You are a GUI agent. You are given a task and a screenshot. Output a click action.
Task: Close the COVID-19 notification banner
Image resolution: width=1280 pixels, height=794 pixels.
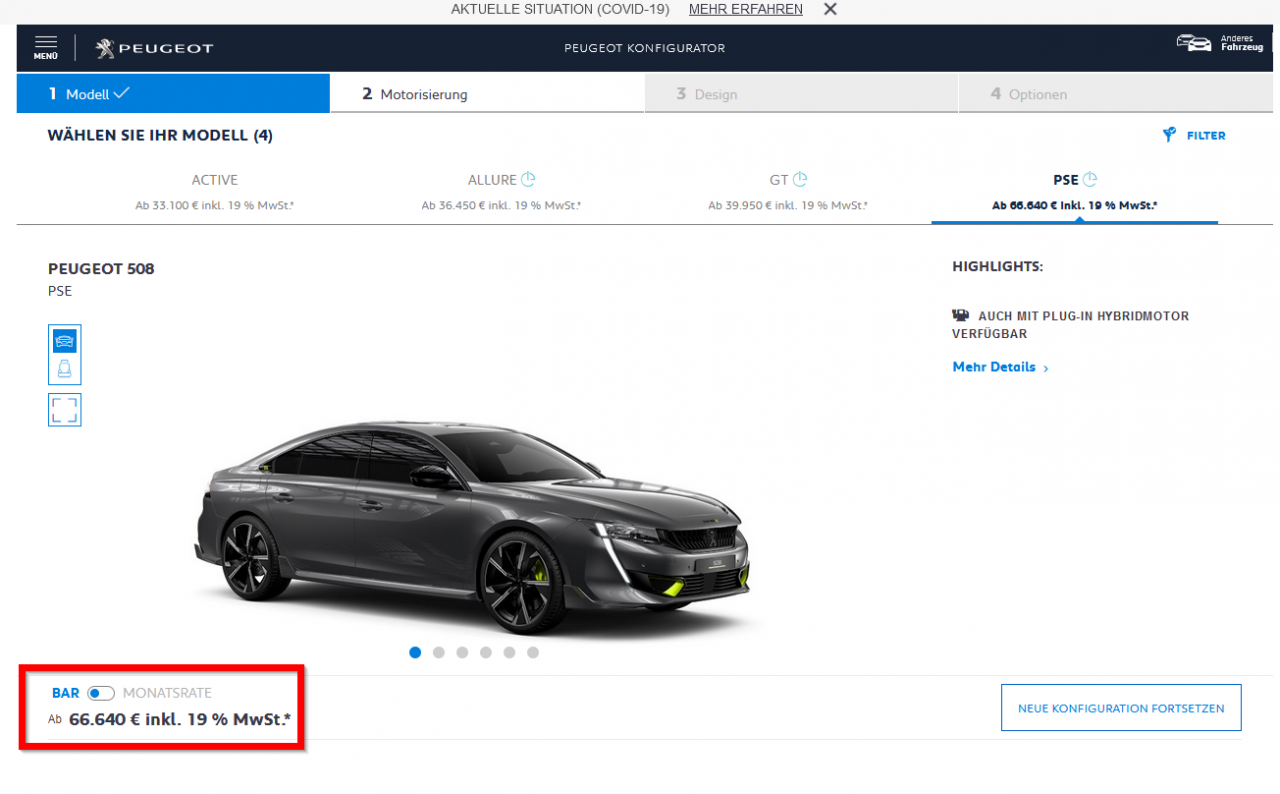pyautogui.click(x=830, y=10)
